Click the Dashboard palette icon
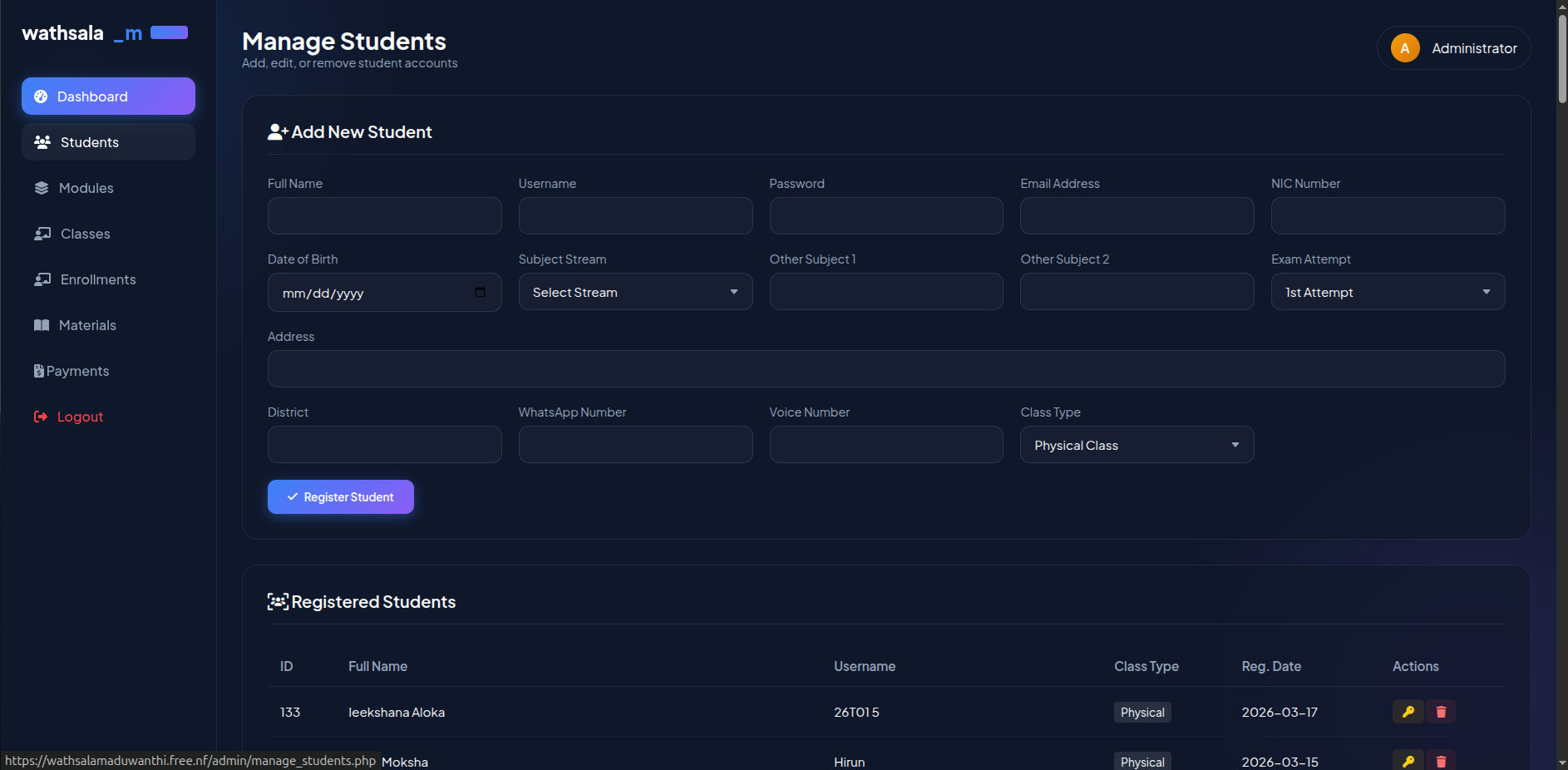The image size is (1568, 770). 41,96
